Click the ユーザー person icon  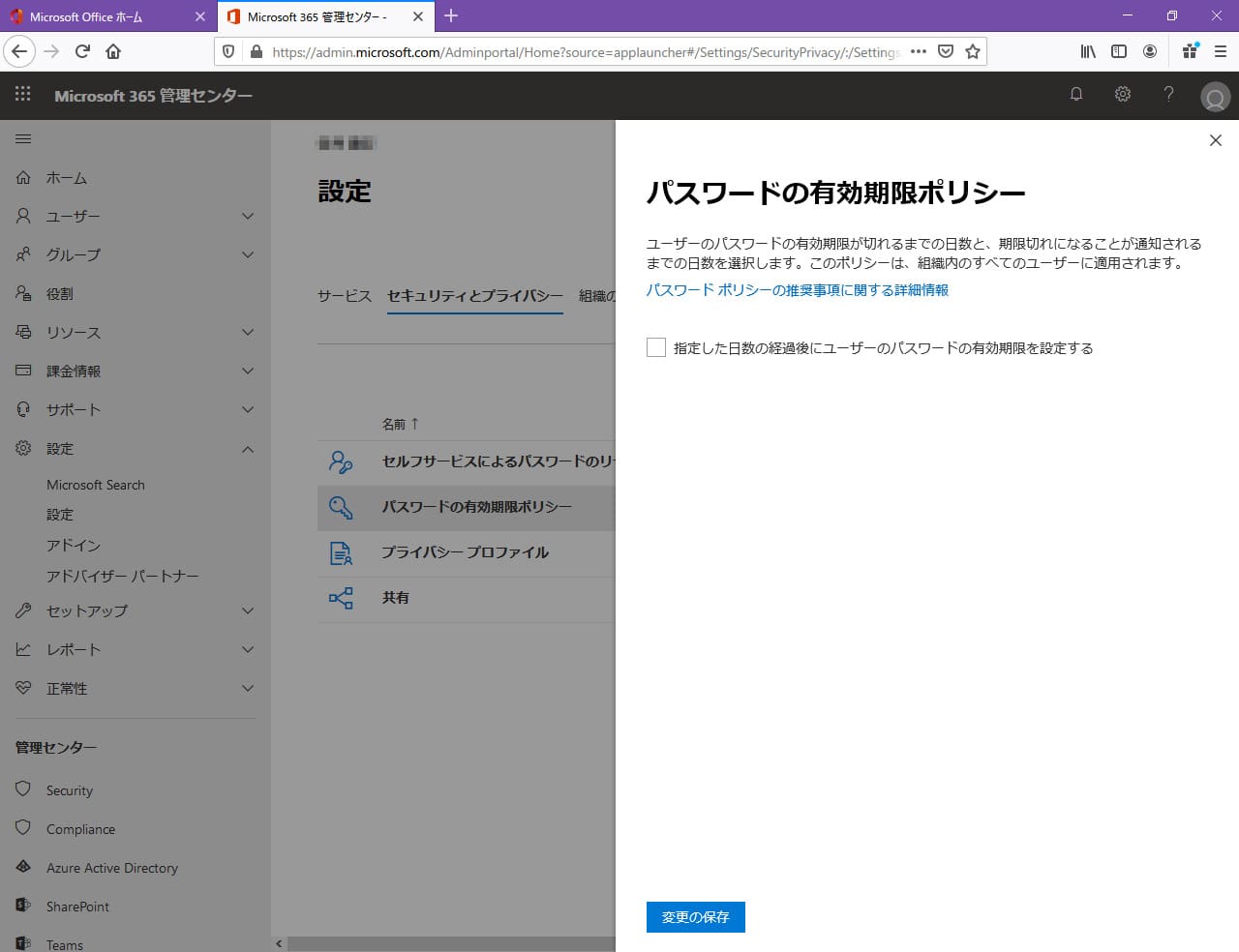[x=23, y=216]
